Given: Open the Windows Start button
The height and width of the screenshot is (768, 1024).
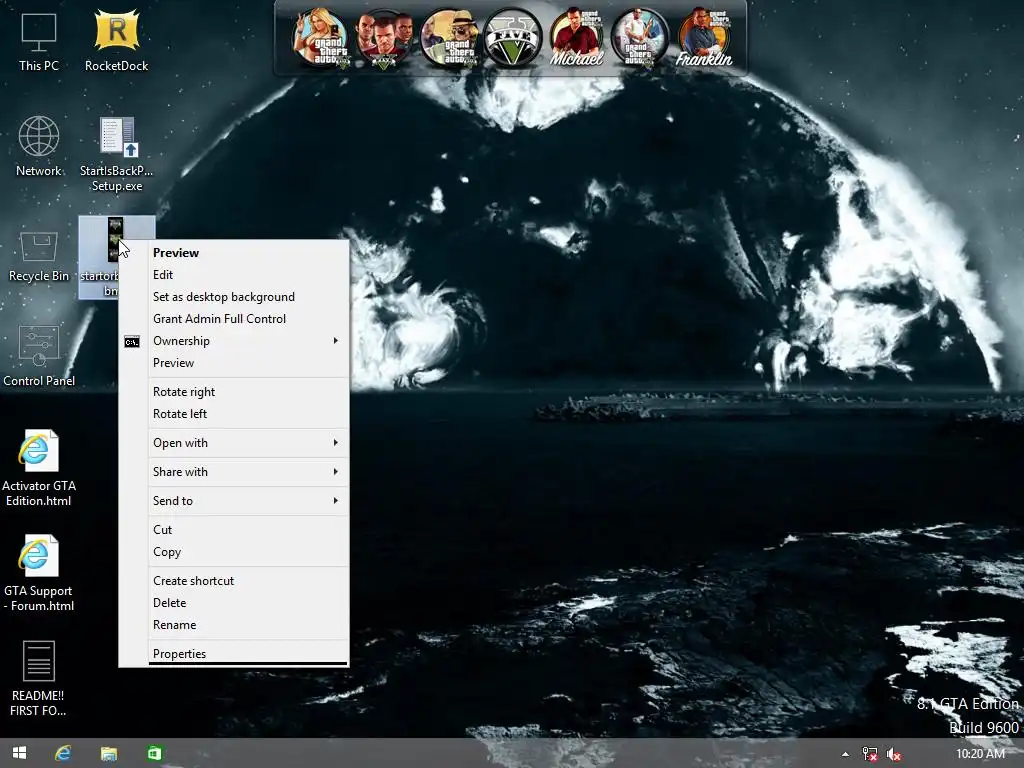Looking at the screenshot, I should pyautogui.click(x=20, y=753).
